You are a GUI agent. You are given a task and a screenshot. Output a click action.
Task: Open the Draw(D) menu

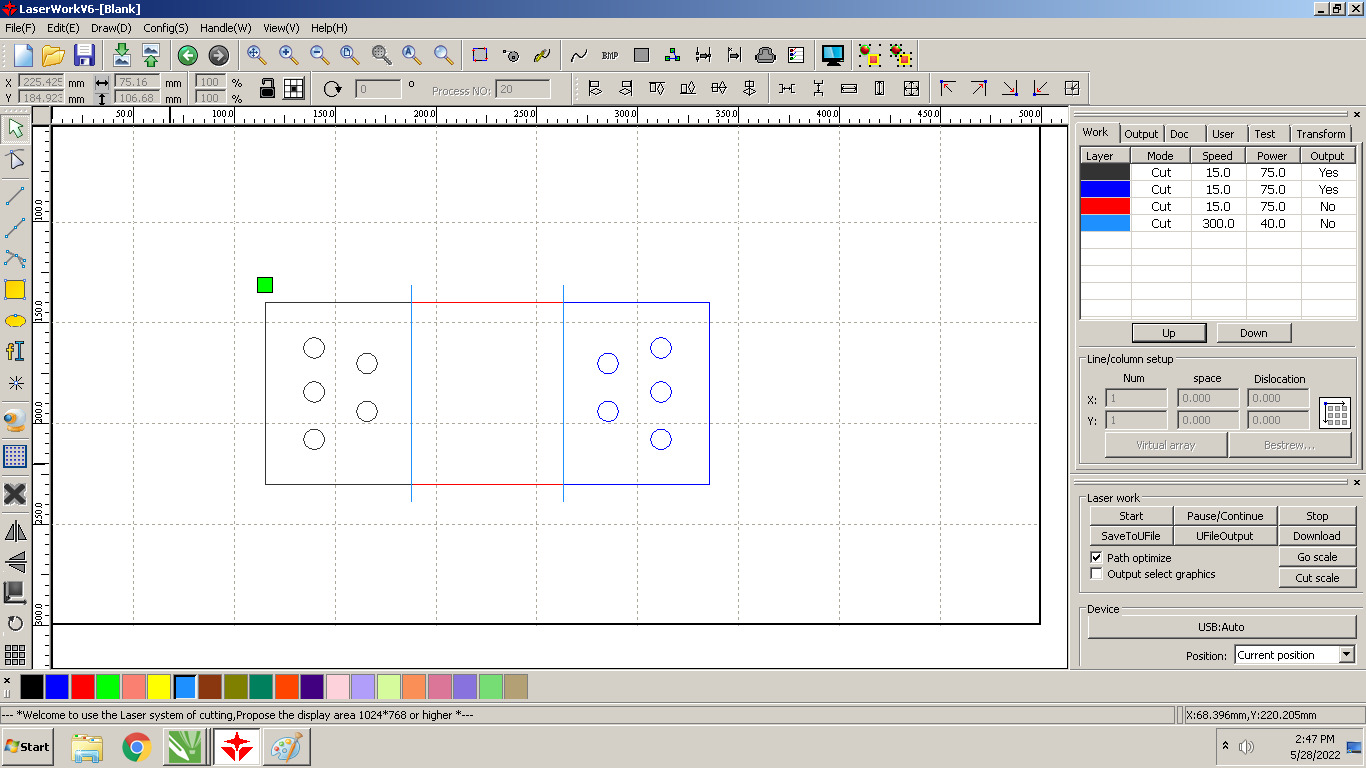click(x=111, y=28)
